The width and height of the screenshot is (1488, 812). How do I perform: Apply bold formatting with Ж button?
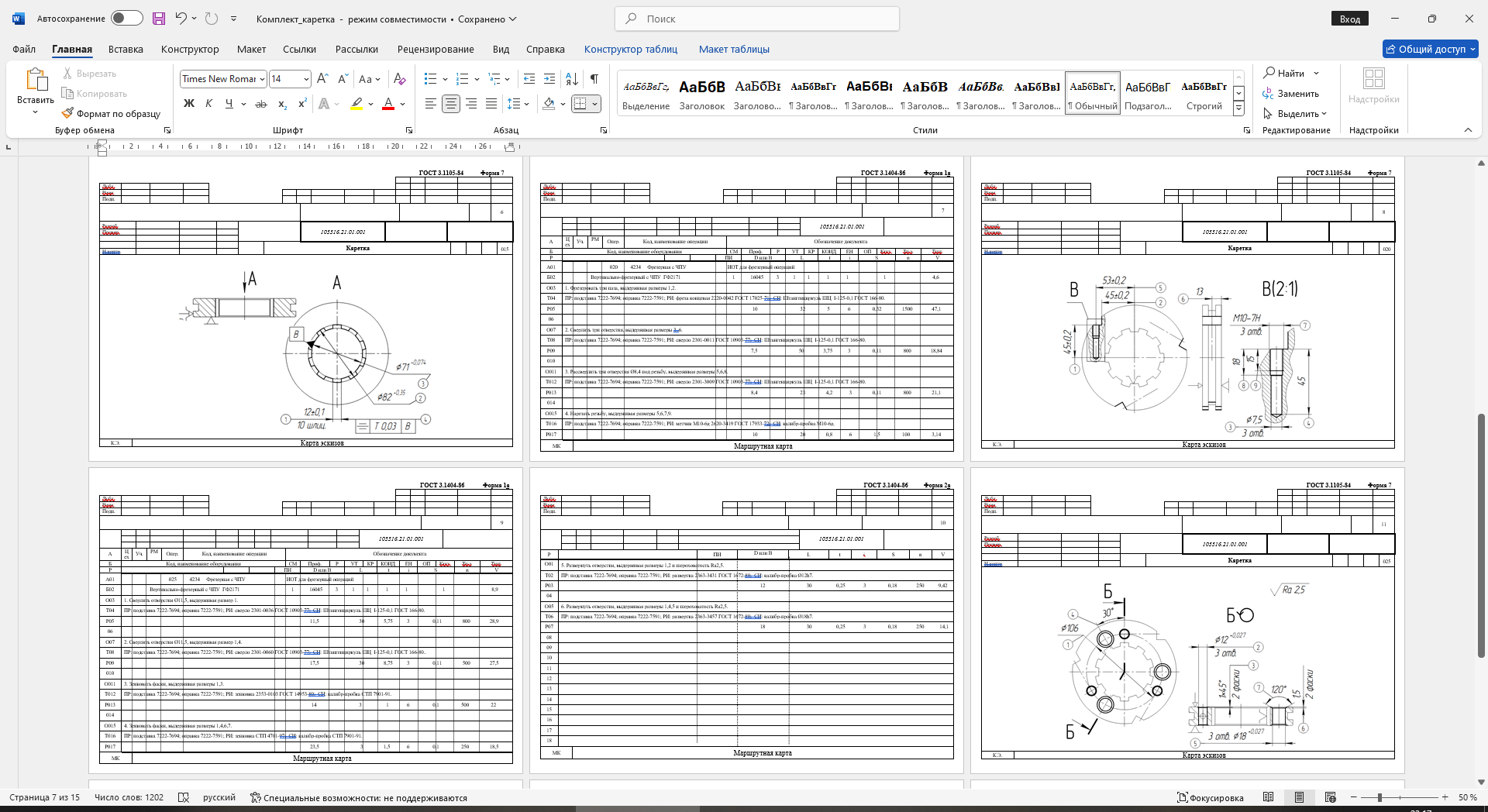pyautogui.click(x=188, y=103)
